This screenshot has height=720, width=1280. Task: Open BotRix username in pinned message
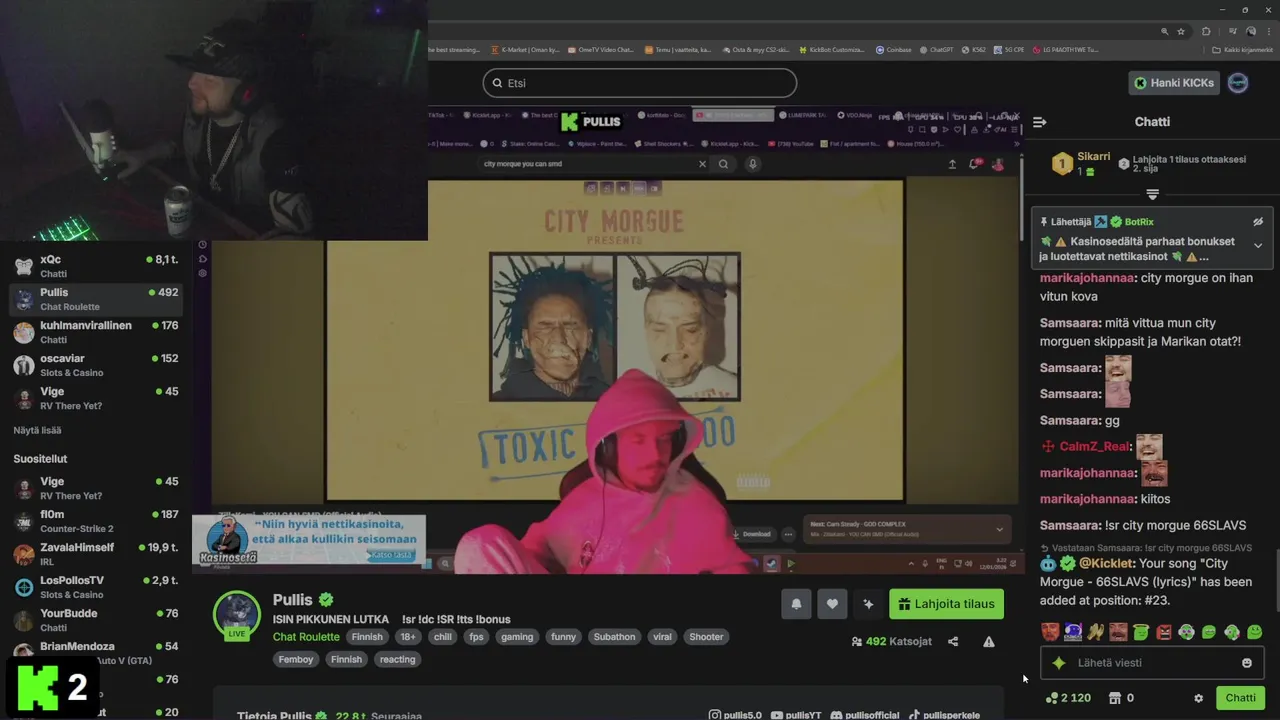click(x=1139, y=222)
